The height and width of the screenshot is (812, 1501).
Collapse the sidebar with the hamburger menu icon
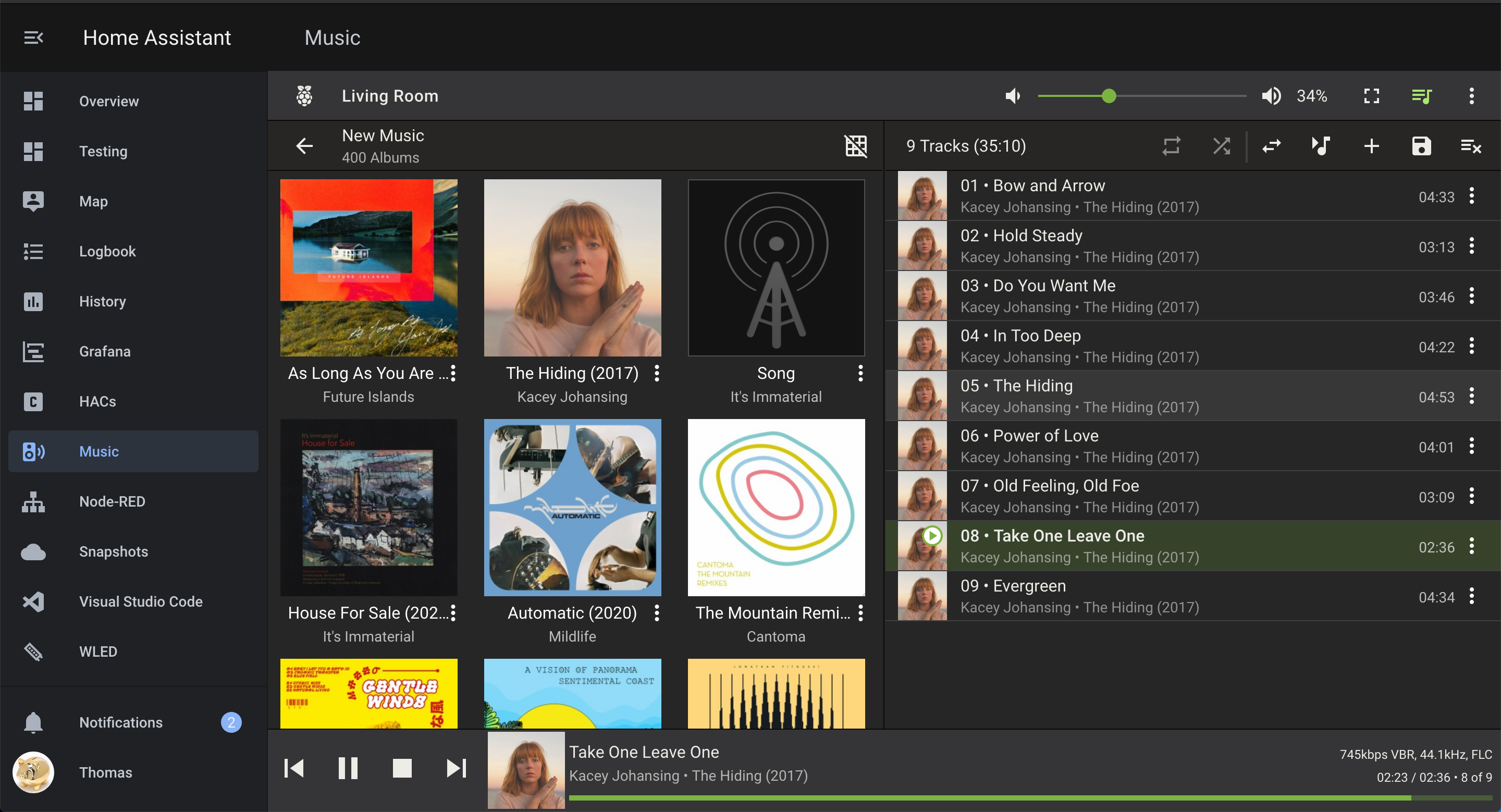point(33,38)
